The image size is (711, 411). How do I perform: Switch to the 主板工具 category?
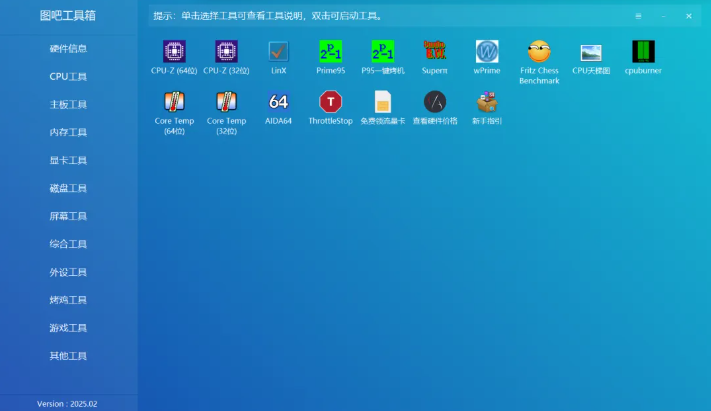click(x=68, y=104)
